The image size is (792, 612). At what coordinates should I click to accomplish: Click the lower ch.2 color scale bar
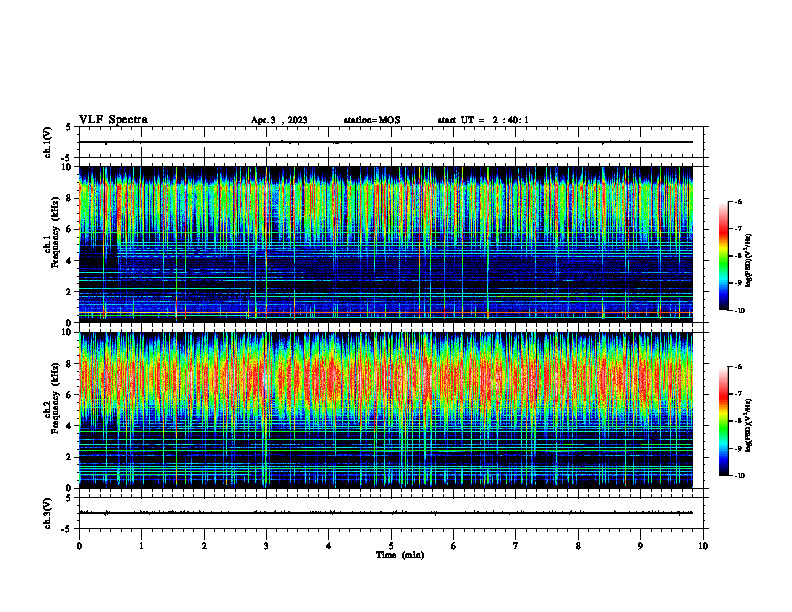coord(723,421)
